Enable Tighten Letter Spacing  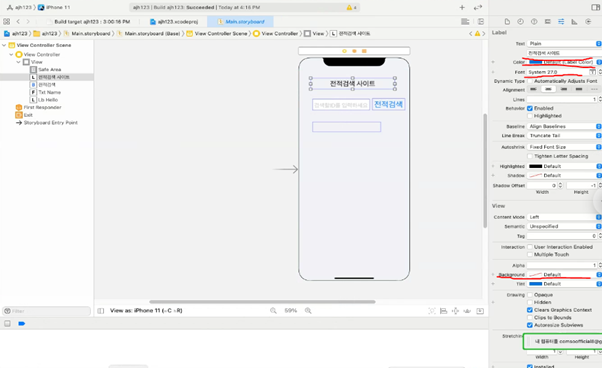[x=530, y=156]
